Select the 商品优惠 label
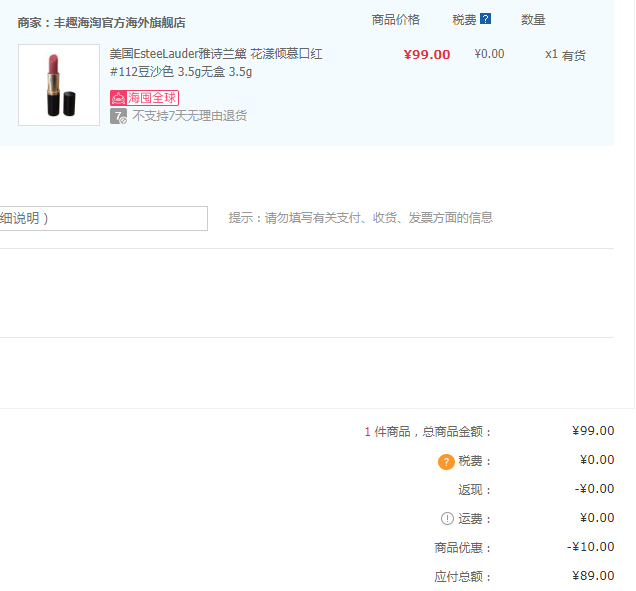Viewport: 636px width, 591px height. (x=462, y=548)
